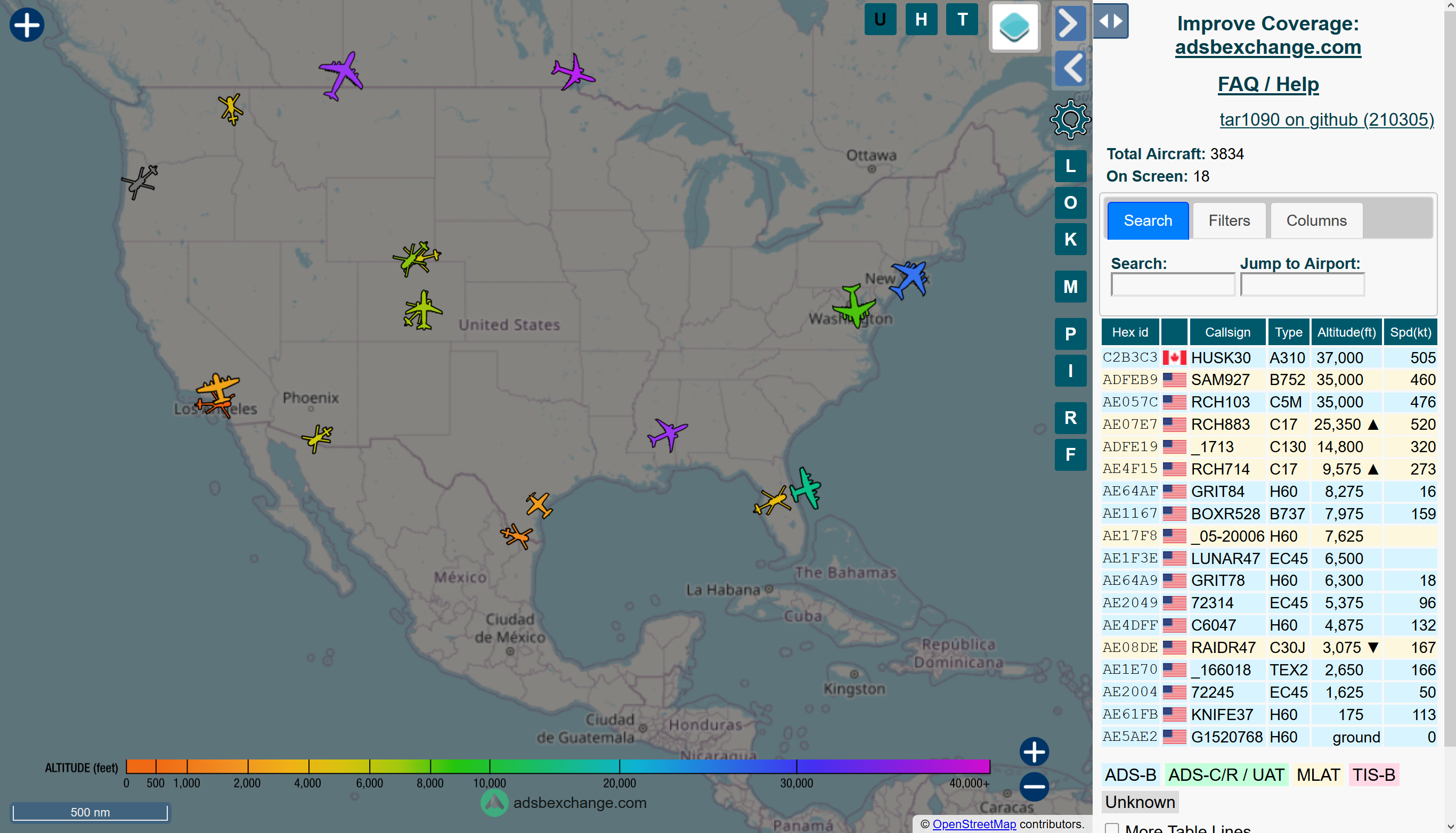The image size is (1456, 833).
Task: Select gray helicopter icon off west coast
Action: 140,182
